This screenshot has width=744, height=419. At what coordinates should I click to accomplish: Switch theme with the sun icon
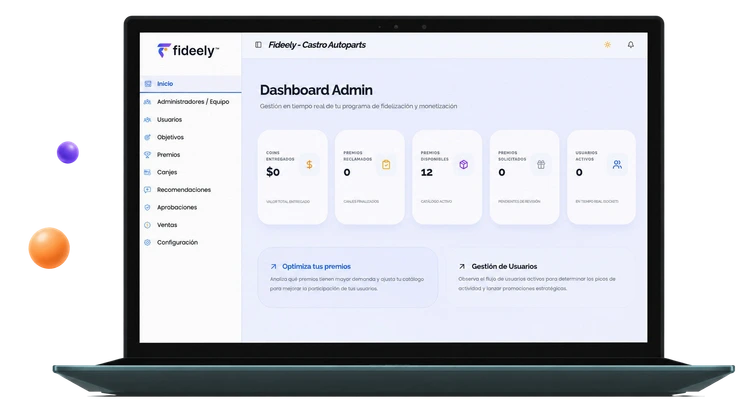point(607,45)
